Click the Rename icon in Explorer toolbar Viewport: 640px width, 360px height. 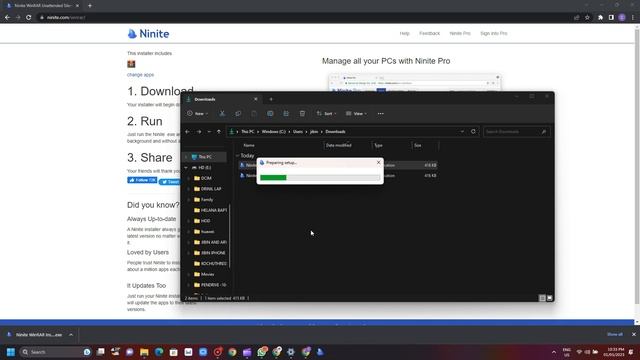pyautogui.click(x=270, y=113)
